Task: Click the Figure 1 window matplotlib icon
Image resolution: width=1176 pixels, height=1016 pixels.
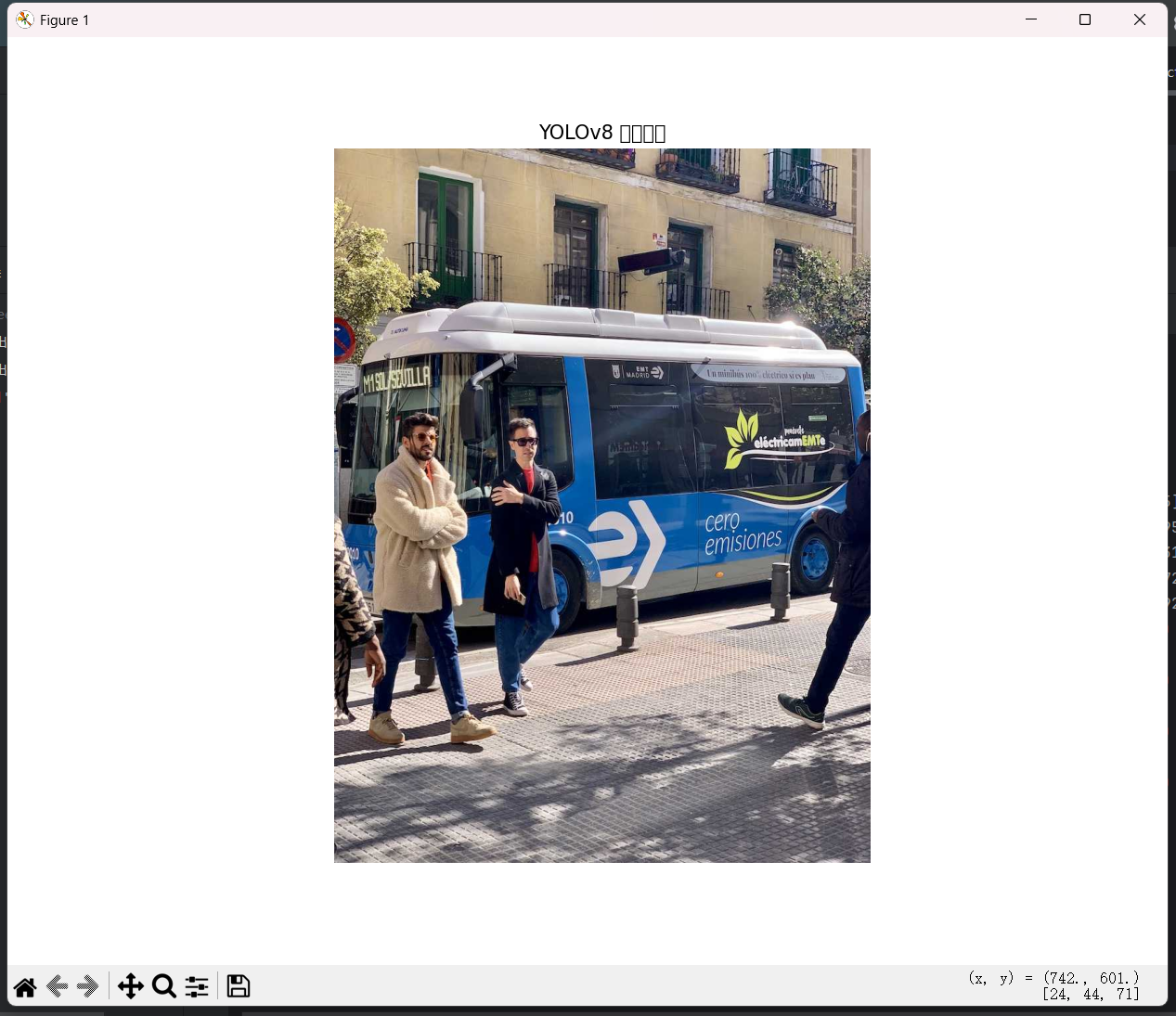Action: 24,19
